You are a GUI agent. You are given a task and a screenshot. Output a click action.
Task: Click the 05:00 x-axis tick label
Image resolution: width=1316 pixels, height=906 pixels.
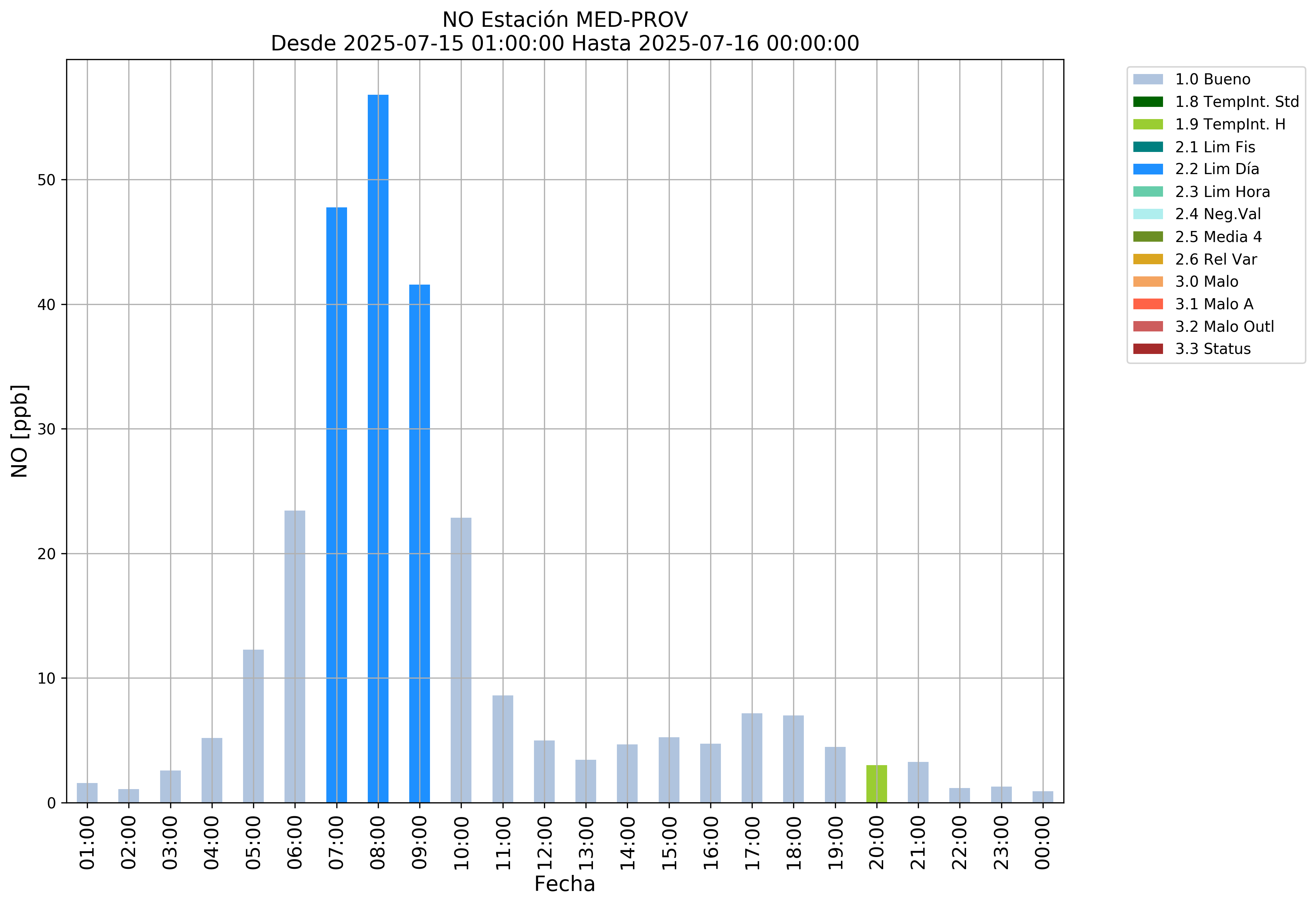[x=253, y=843]
